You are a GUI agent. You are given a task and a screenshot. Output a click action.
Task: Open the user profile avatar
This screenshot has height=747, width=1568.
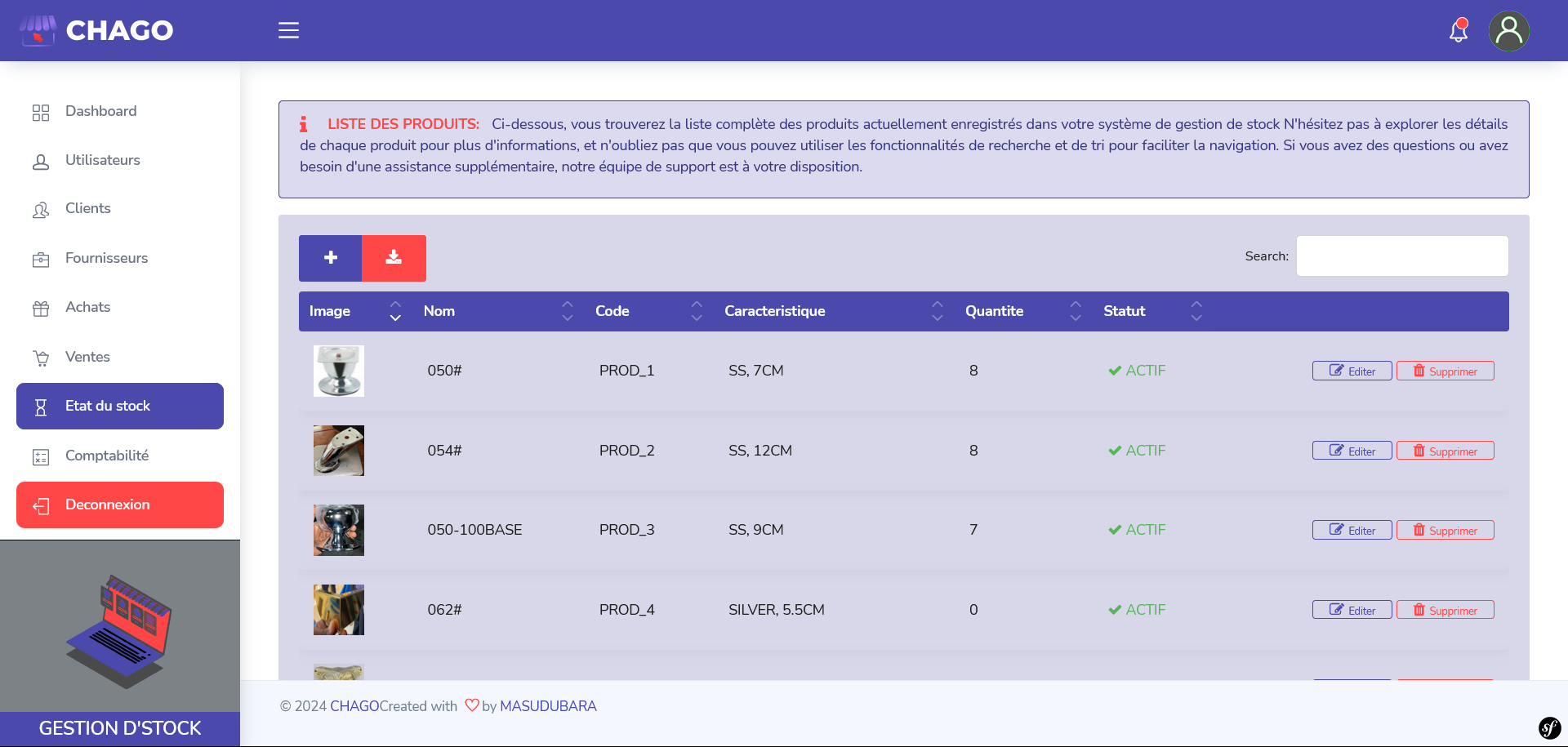pos(1508,31)
